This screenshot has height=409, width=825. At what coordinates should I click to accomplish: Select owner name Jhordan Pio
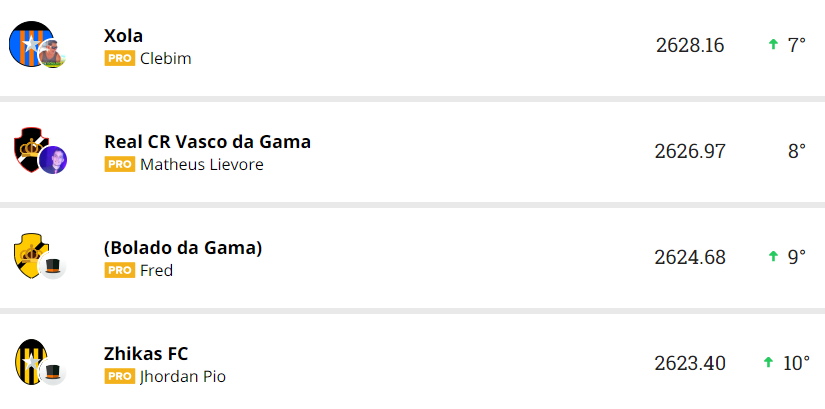pos(183,376)
